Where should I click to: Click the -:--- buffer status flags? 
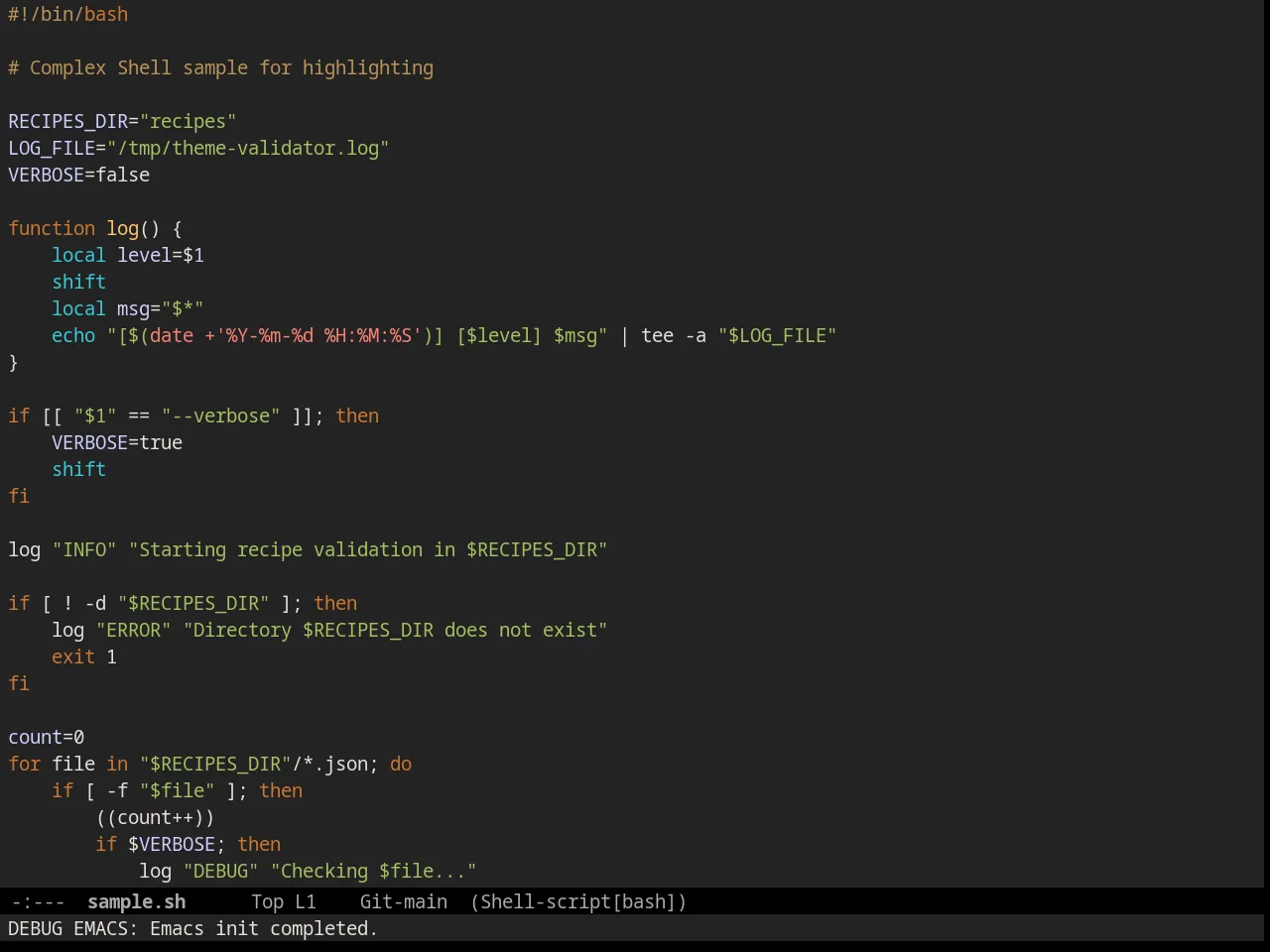(38, 901)
